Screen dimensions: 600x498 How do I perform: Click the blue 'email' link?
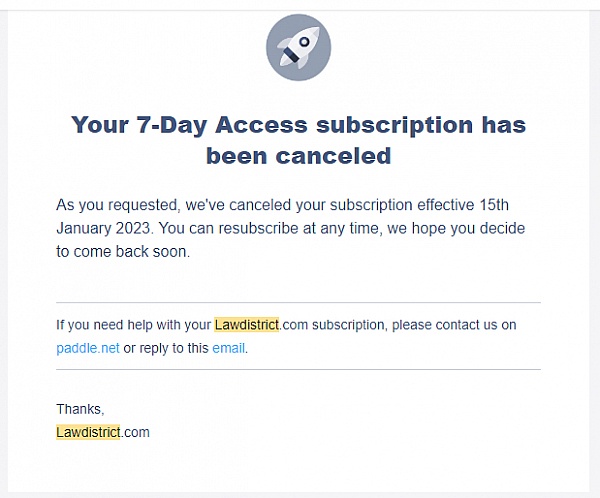tap(228, 349)
